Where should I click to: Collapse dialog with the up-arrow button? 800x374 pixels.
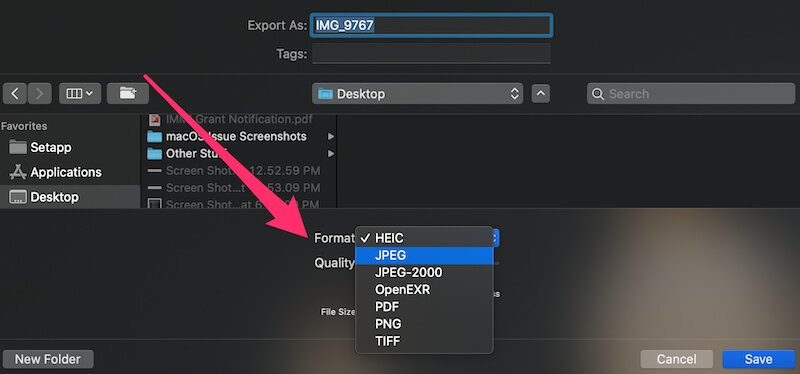tap(541, 93)
